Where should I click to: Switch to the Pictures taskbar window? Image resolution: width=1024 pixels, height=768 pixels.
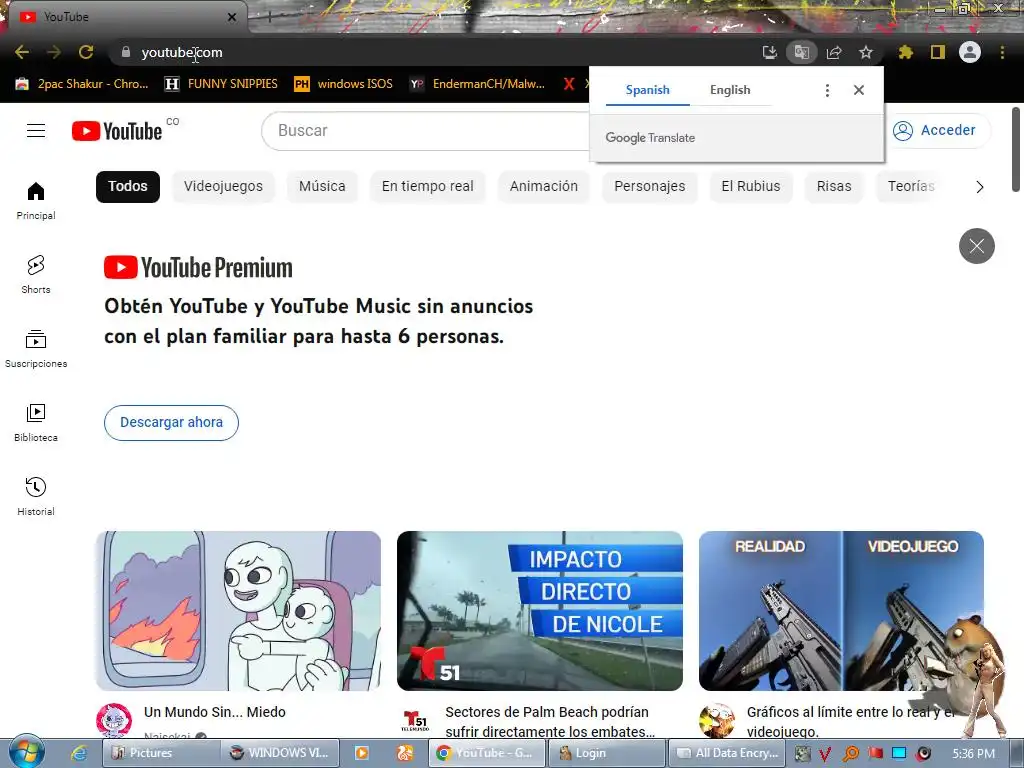click(x=161, y=753)
